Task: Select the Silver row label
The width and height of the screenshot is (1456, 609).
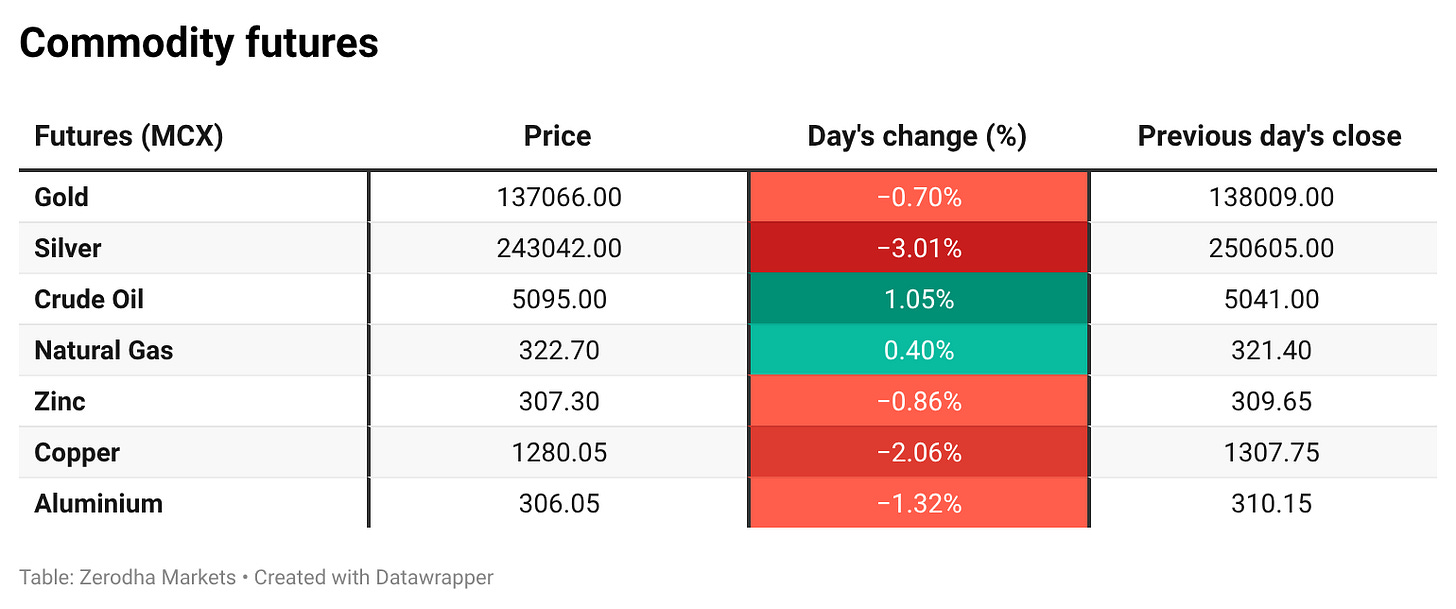Action: 67,248
